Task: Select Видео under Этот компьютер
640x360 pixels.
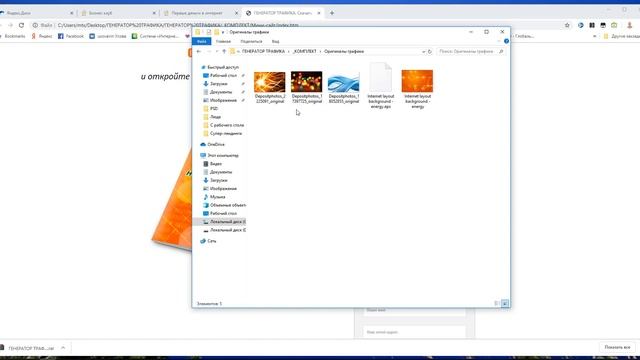Action: click(x=216, y=164)
